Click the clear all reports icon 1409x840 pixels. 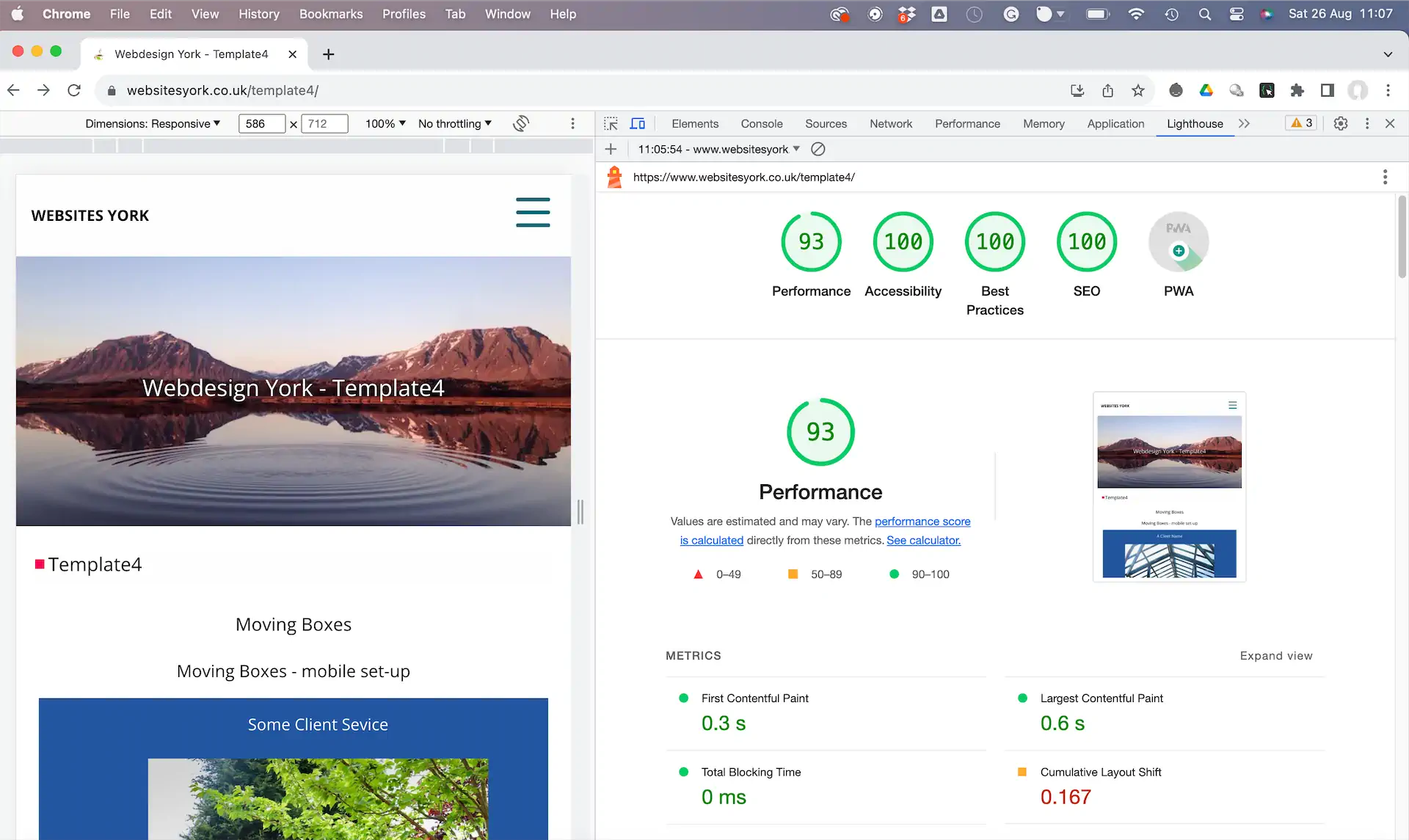point(818,149)
